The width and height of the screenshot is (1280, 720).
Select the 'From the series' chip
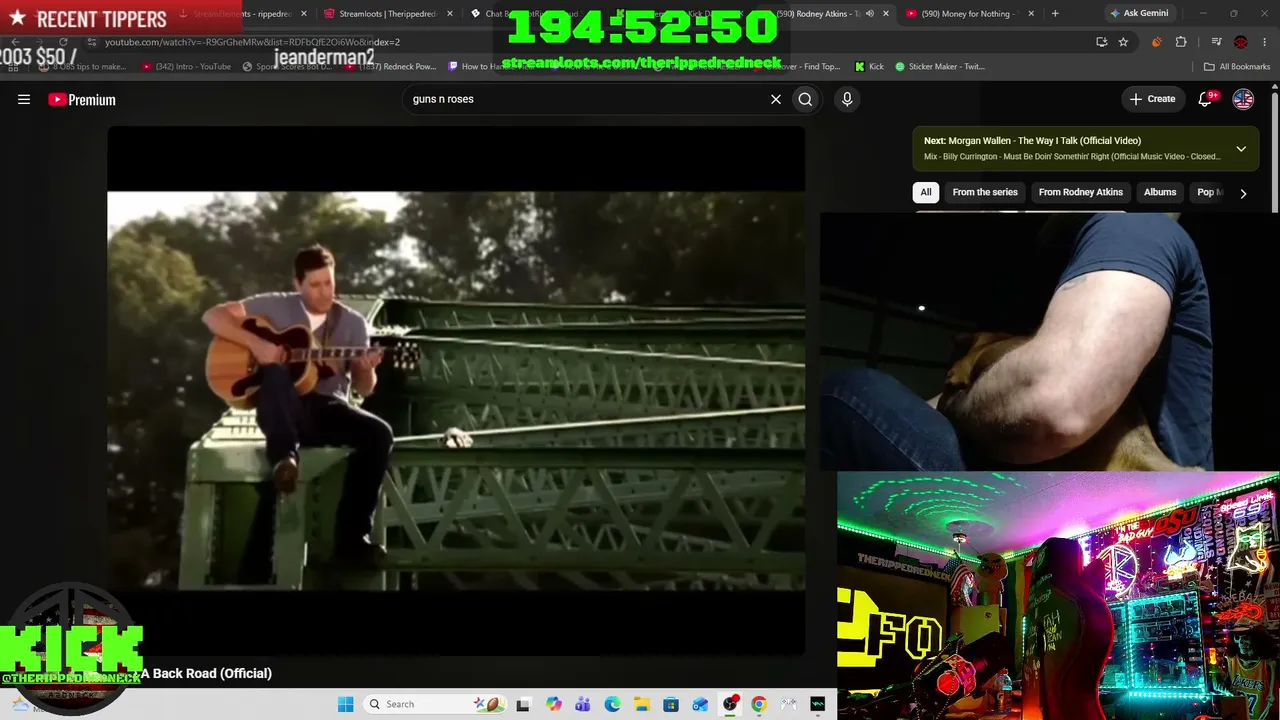coord(985,192)
